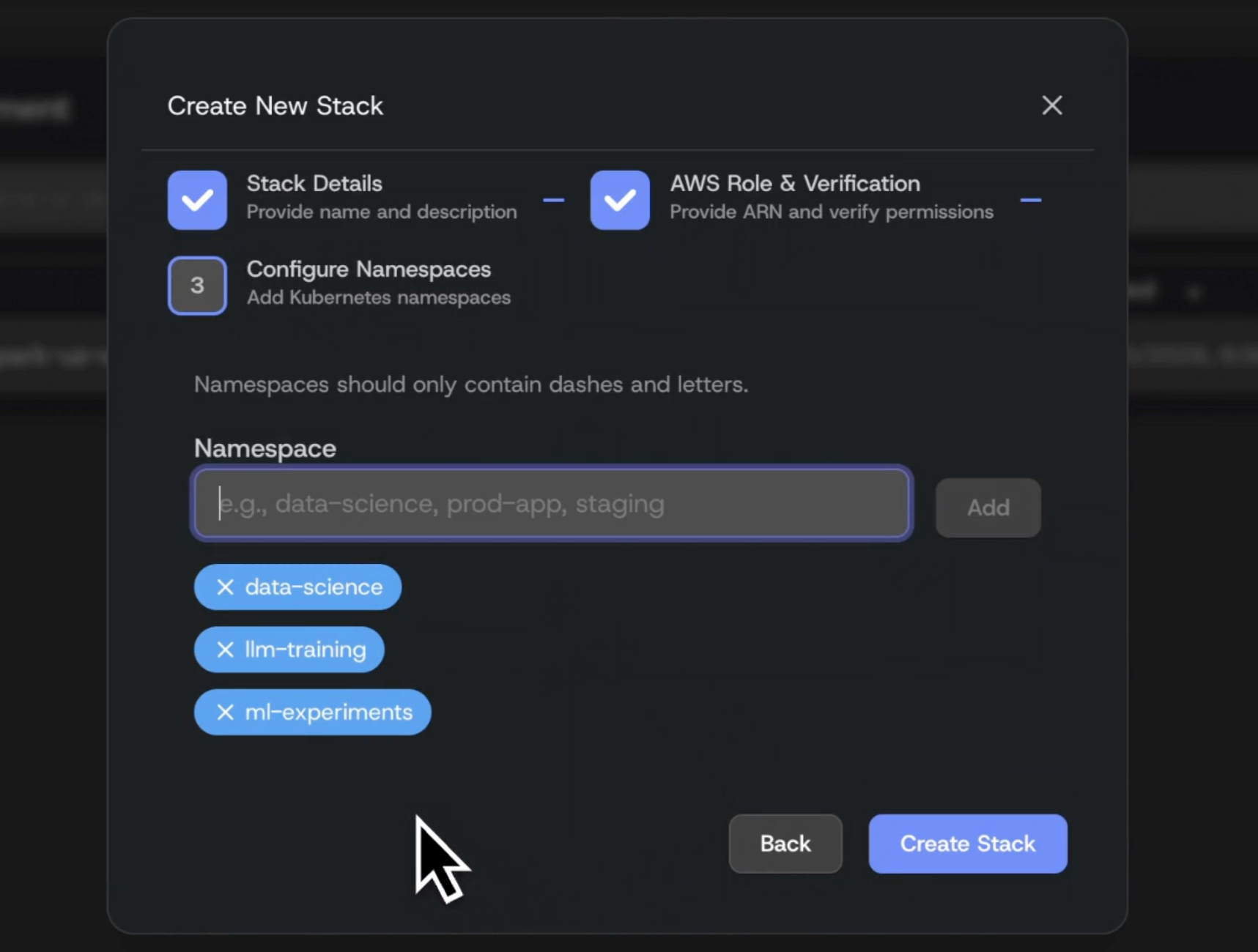Select the Configure Namespaces step label
Image resolution: width=1258 pixels, height=952 pixels.
tap(369, 269)
